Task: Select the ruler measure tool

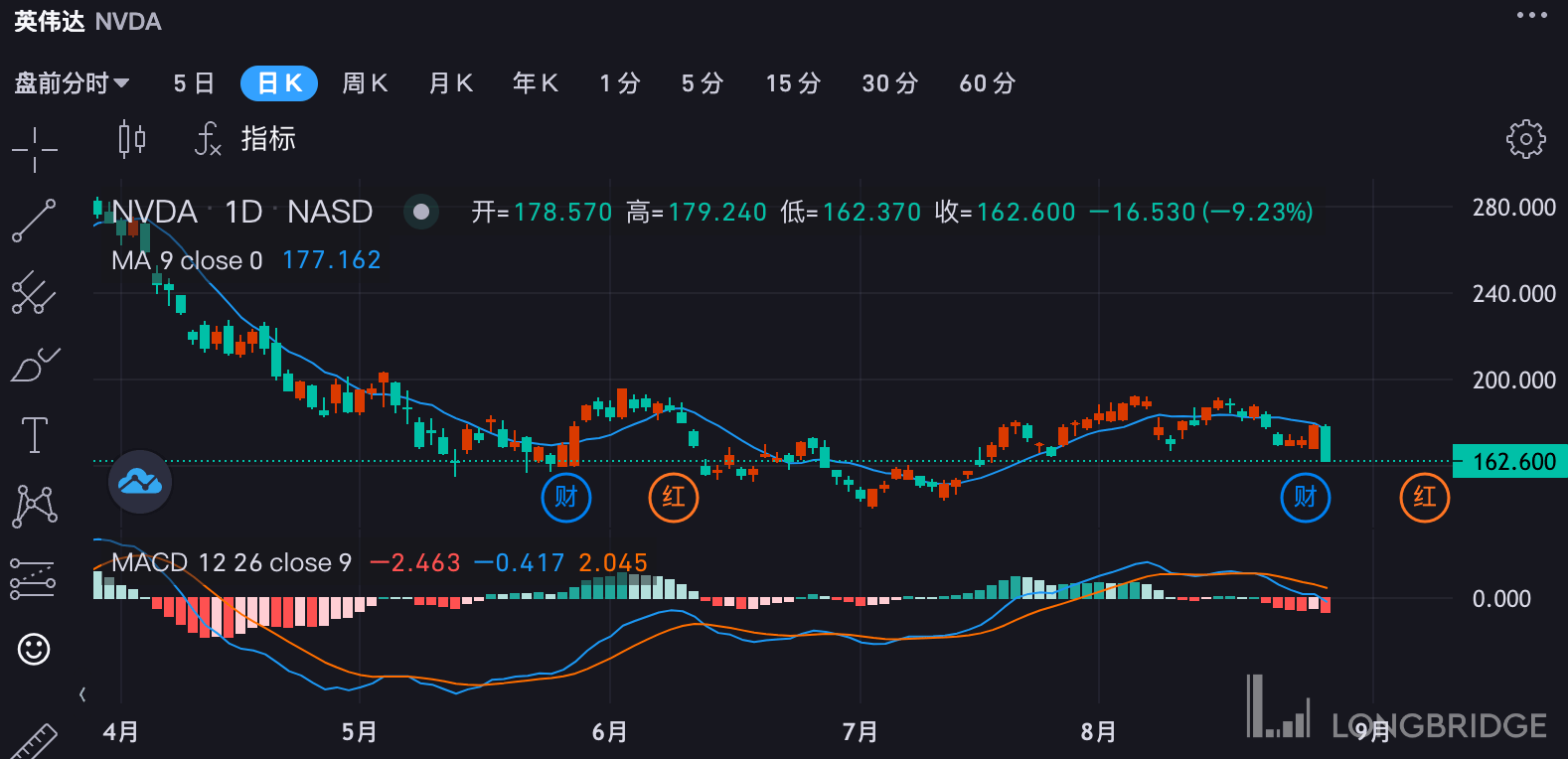Action: coord(33,741)
